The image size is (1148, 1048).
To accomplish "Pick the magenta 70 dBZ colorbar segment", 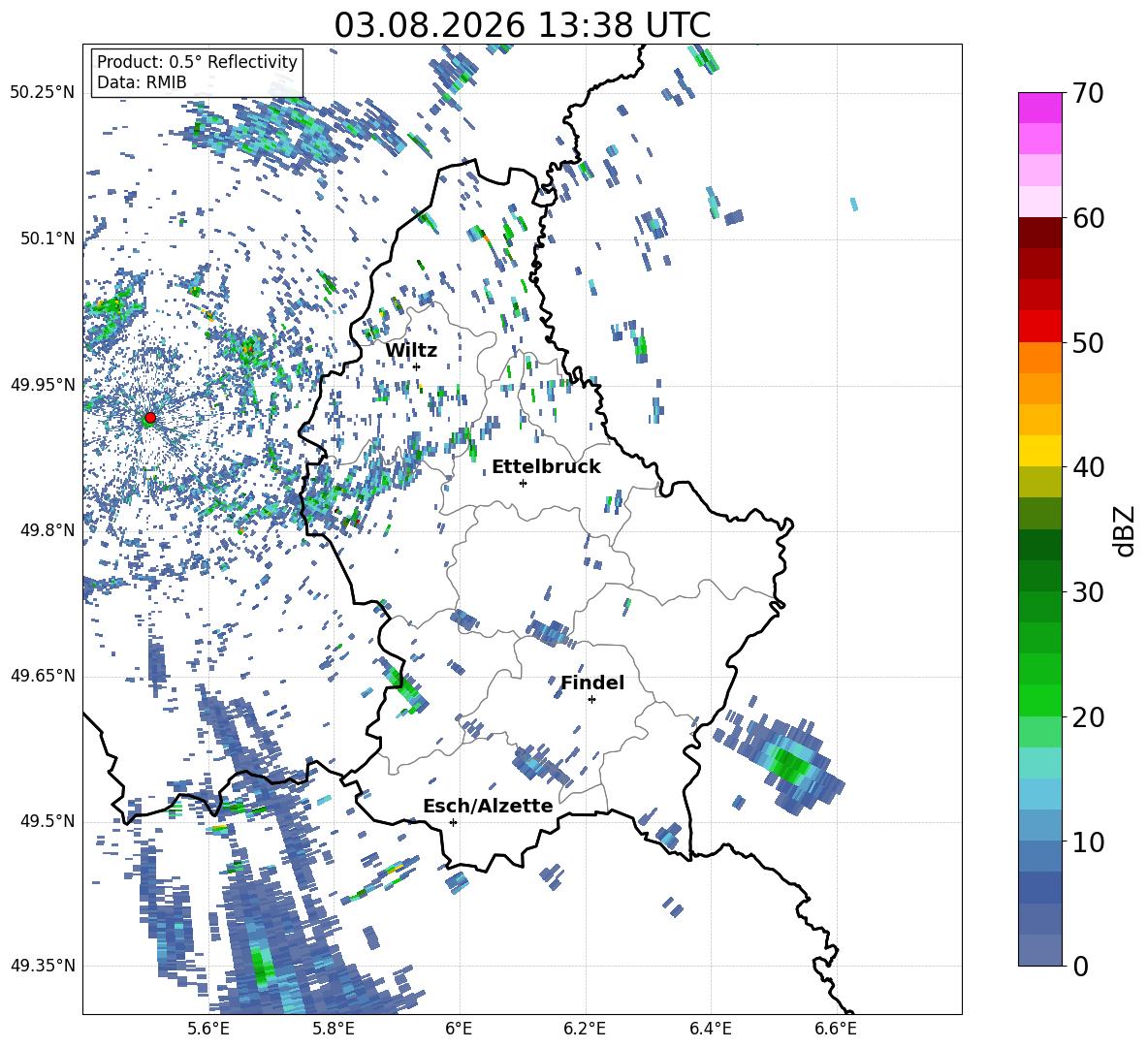I will point(1039,108).
